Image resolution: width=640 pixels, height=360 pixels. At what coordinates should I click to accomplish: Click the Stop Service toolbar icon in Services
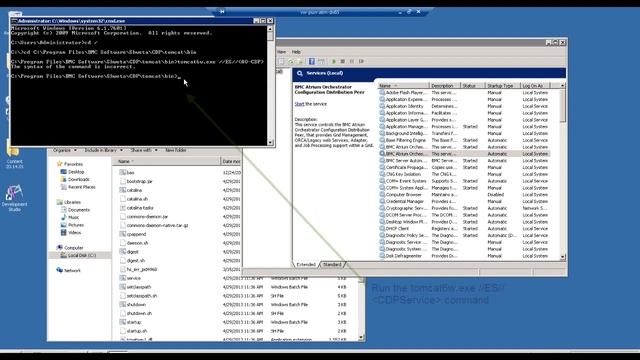(x=343, y=62)
